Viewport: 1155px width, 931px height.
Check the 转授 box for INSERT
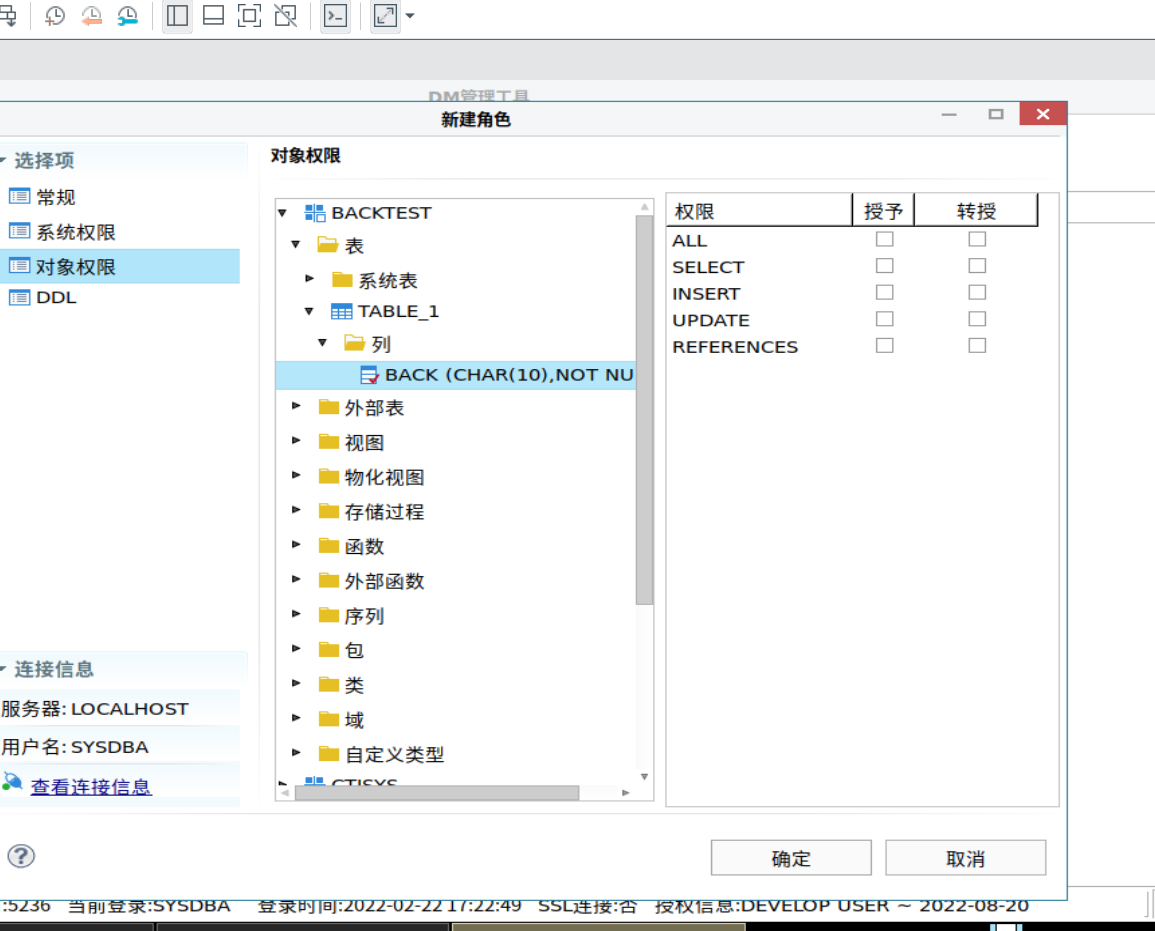click(977, 292)
